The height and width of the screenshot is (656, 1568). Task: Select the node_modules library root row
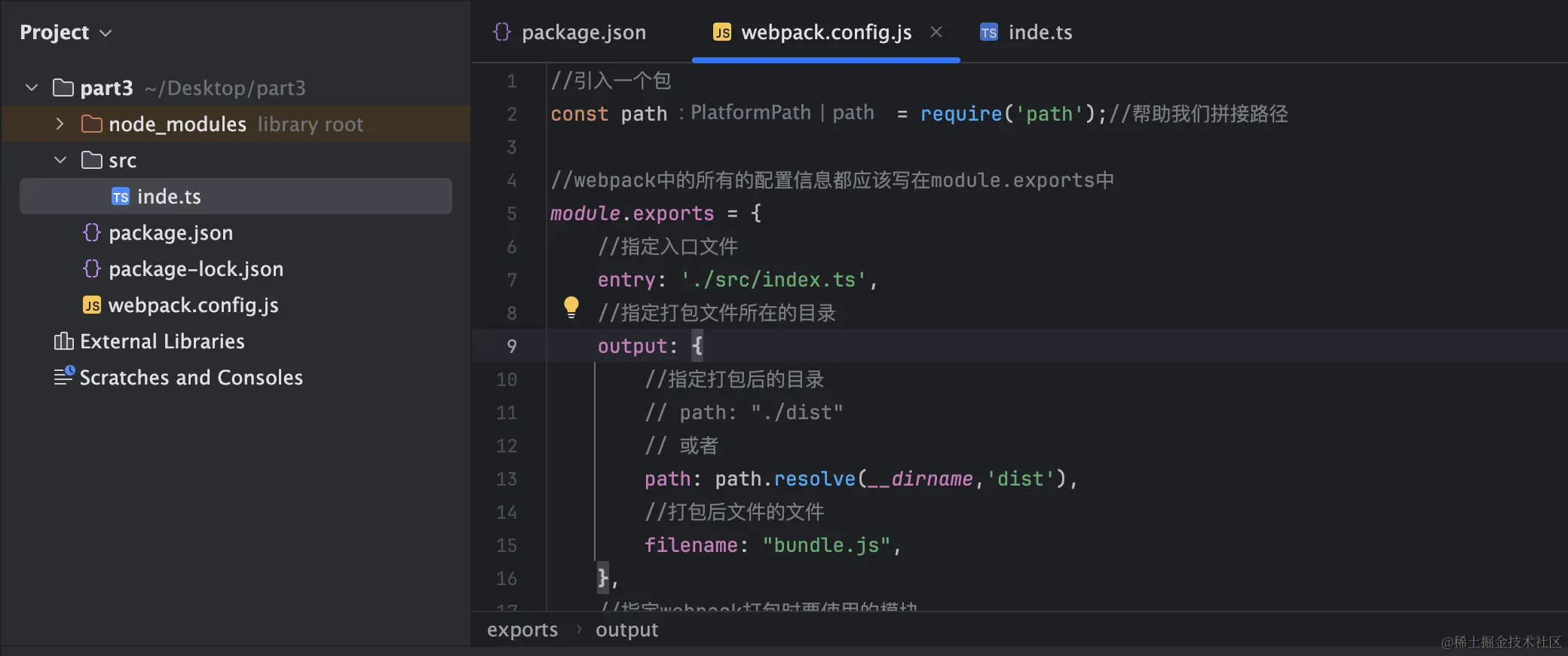coord(236,124)
